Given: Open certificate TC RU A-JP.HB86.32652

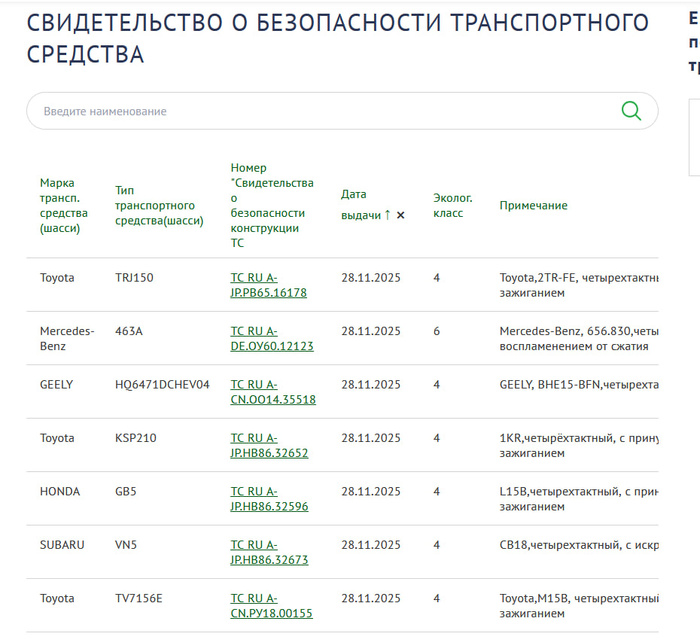Looking at the screenshot, I should (269, 445).
